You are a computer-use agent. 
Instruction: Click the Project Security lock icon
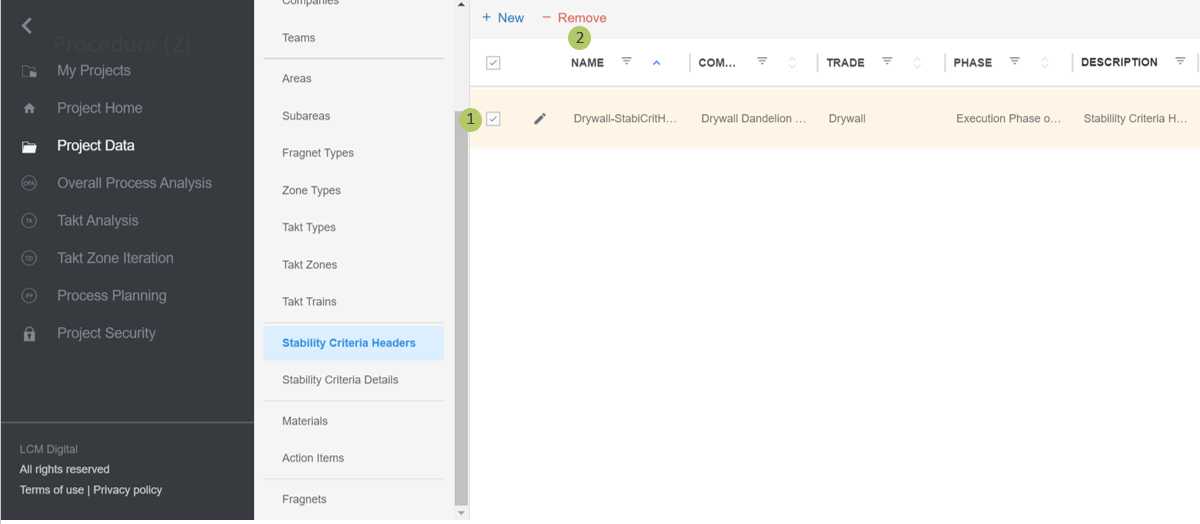pos(29,334)
